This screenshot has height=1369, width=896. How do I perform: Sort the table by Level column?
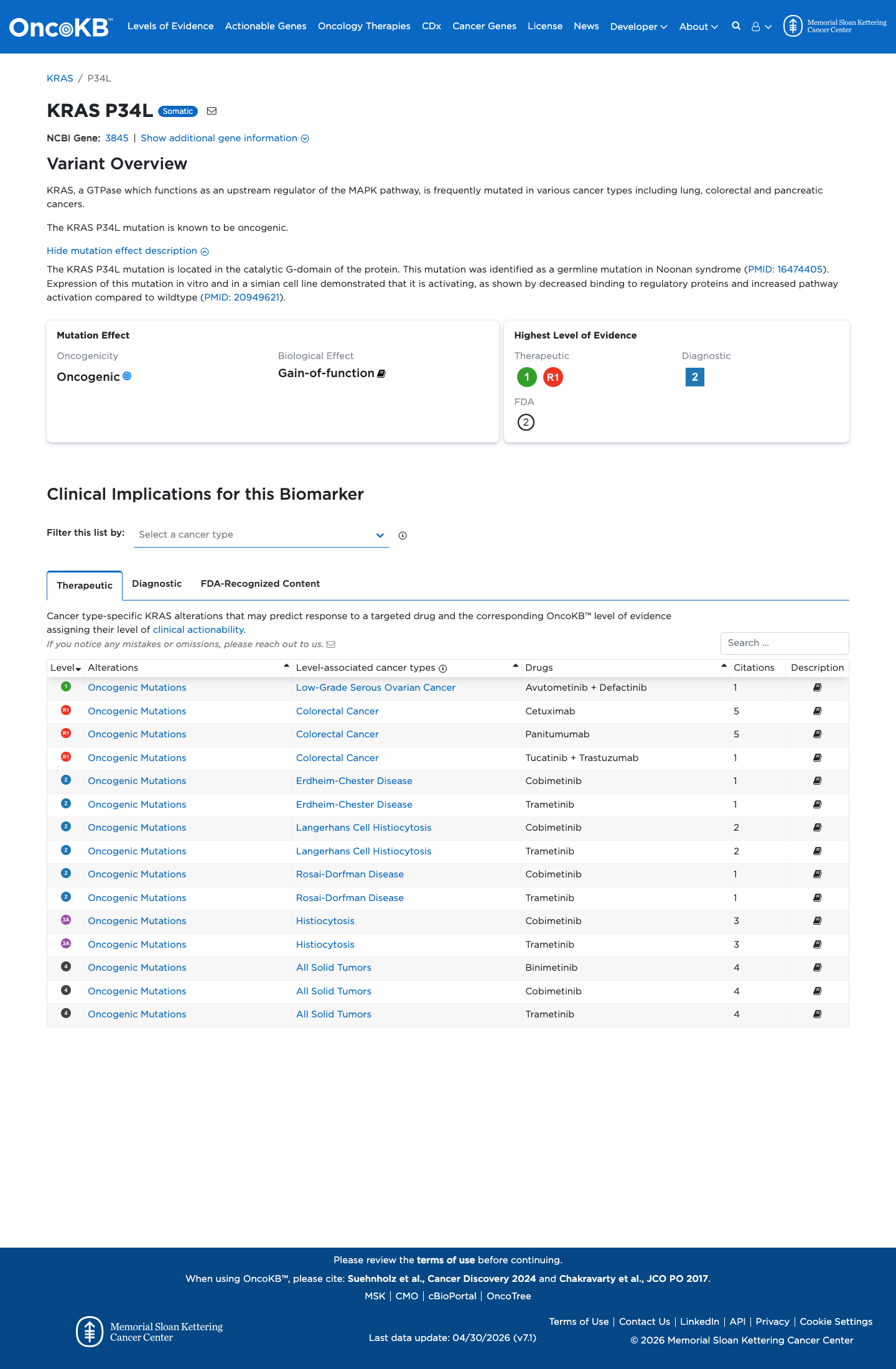coord(66,668)
